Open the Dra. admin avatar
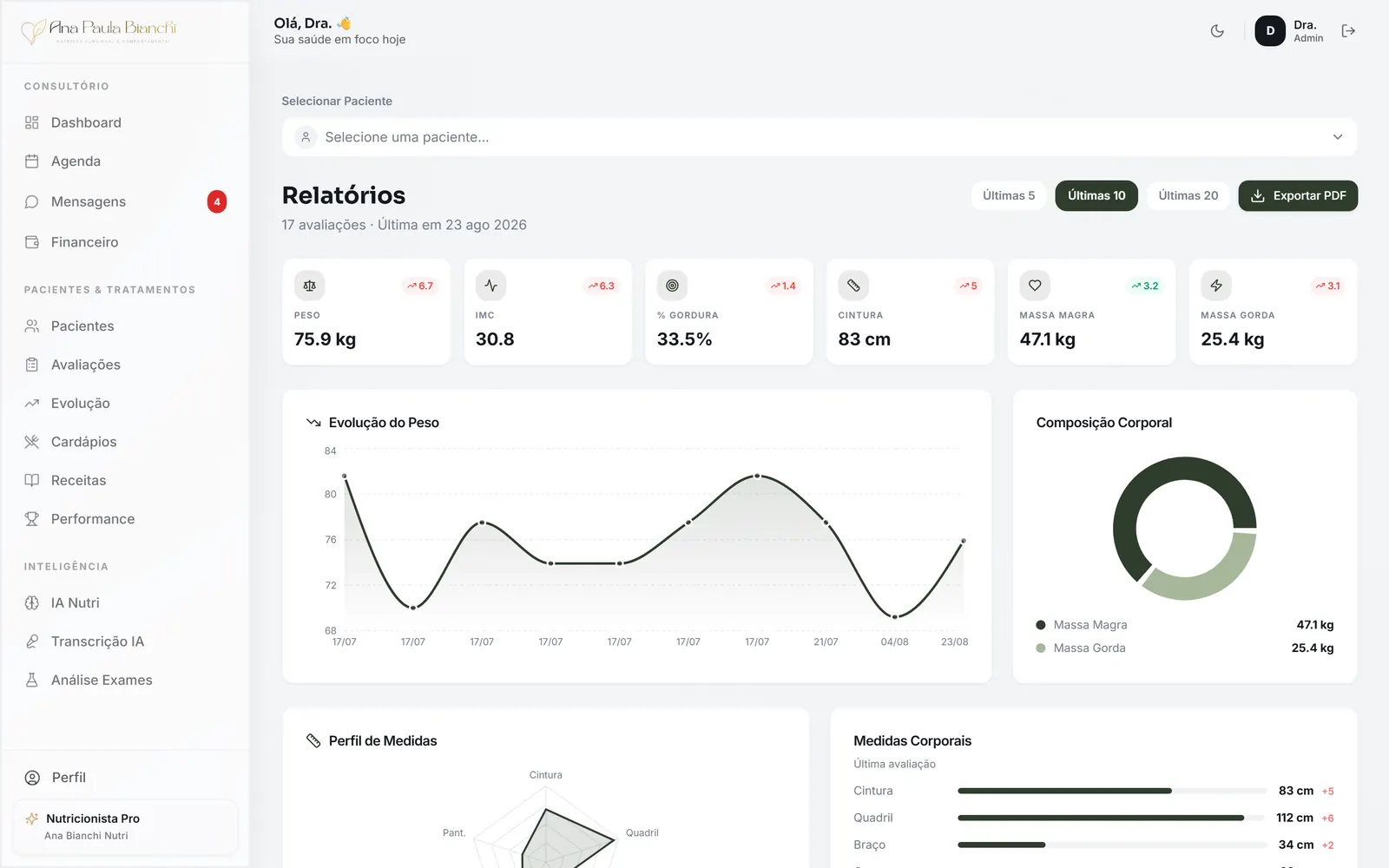This screenshot has height=868, width=1389. coord(1270,31)
